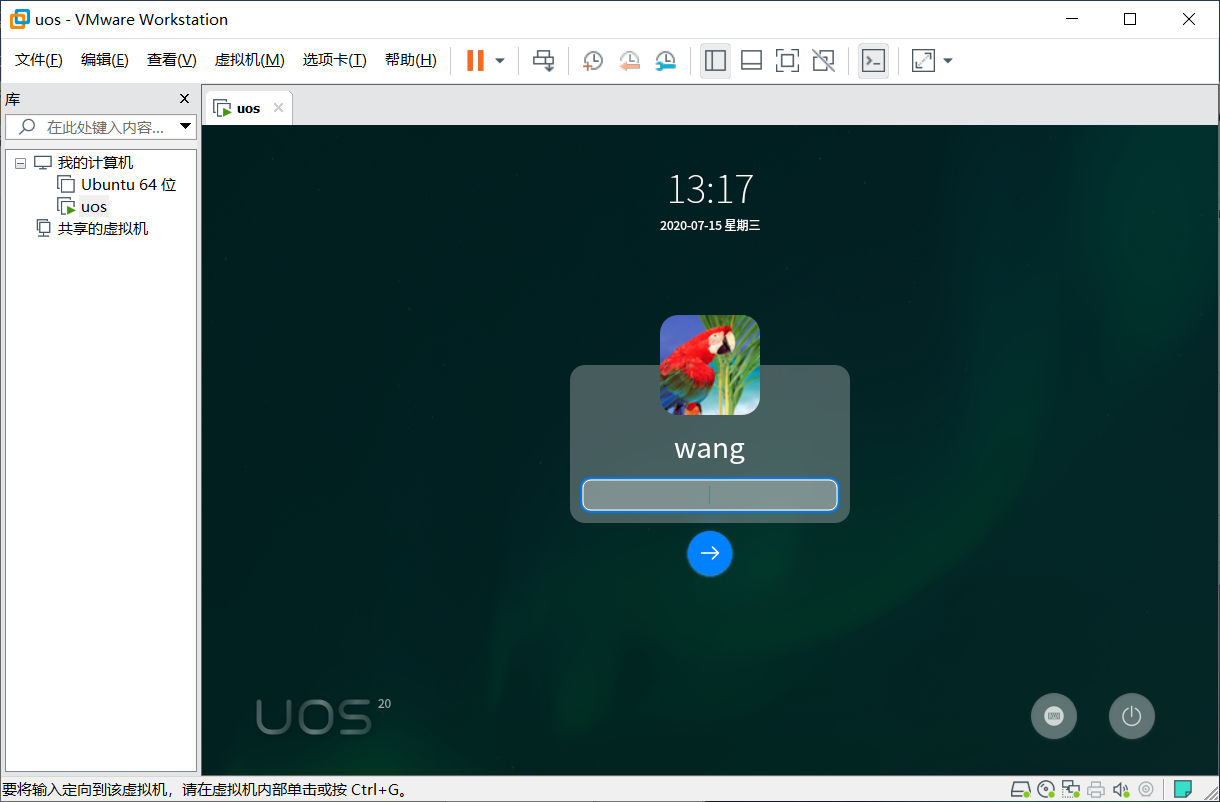Click the blue login arrow button
Image resolution: width=1220 pixels, height=802 pixels.
(x=710, y=553)
